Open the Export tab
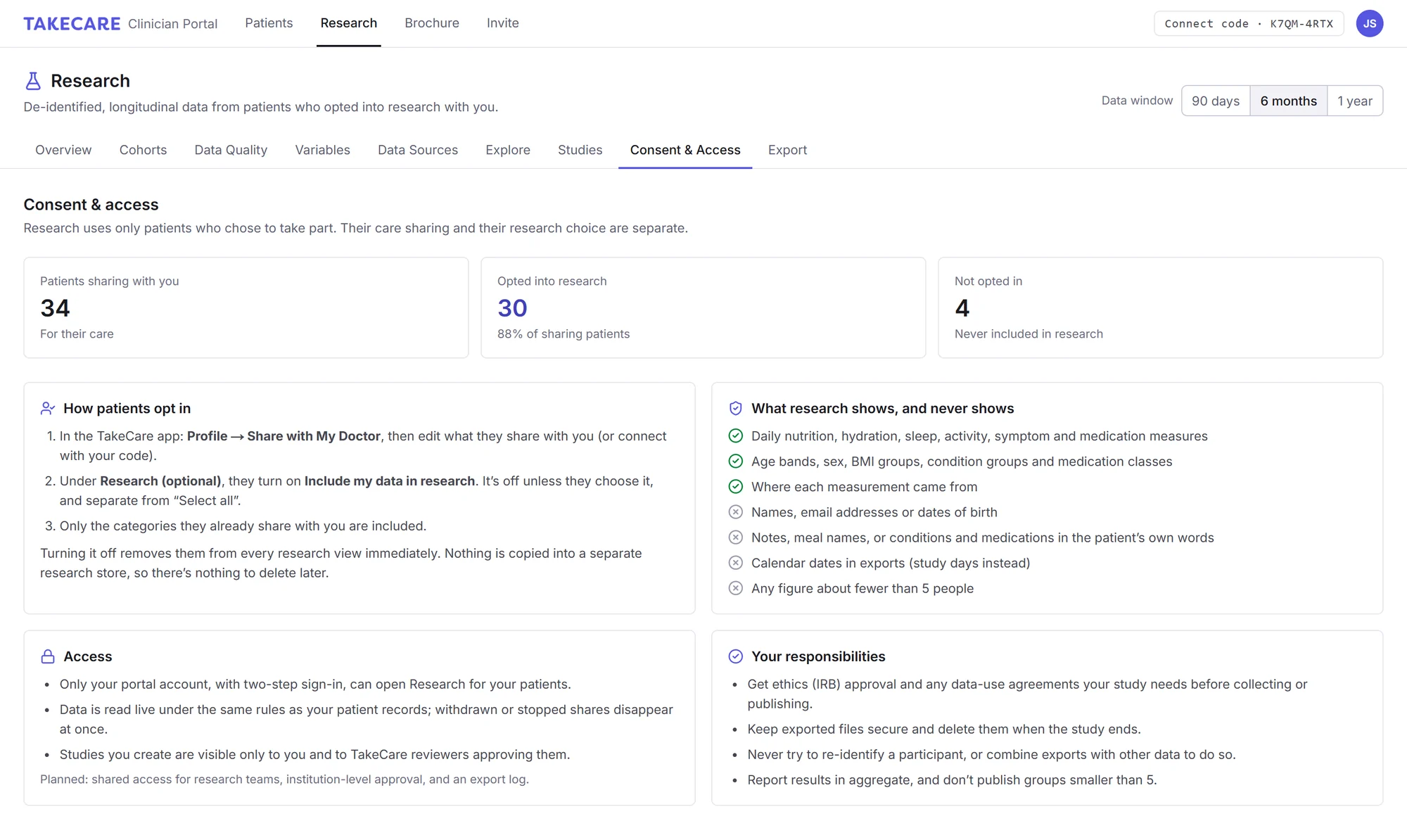 coord(787,150)
